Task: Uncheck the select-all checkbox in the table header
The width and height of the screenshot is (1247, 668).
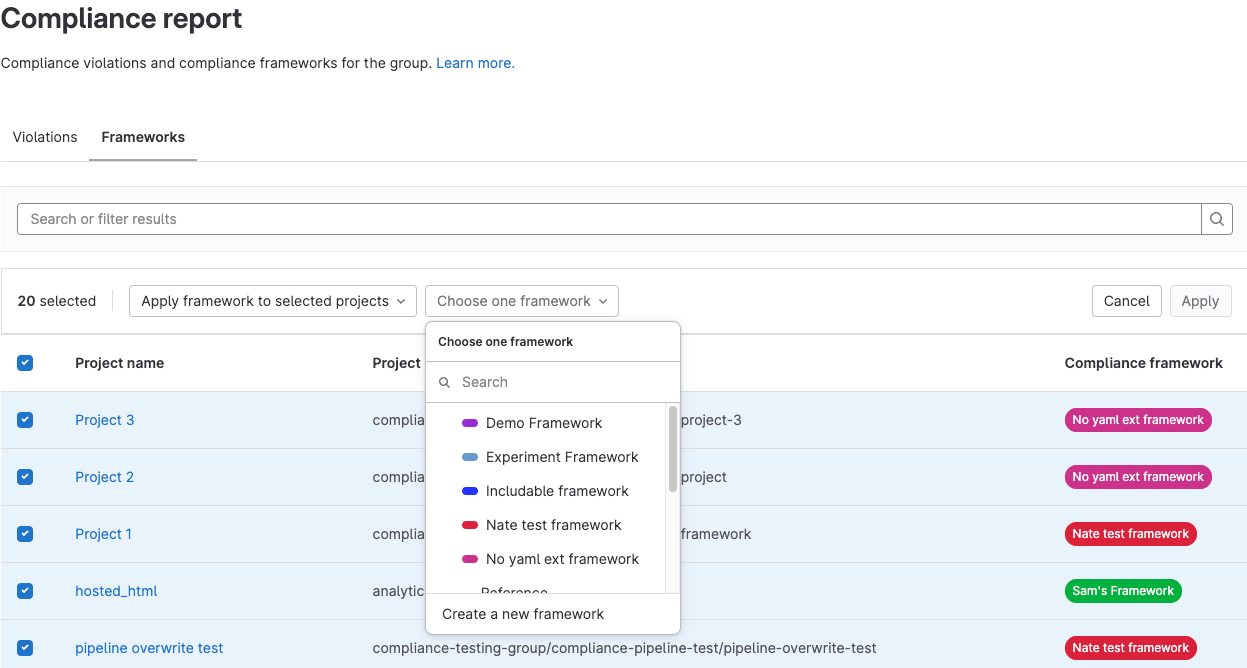Action: (25, 363)
